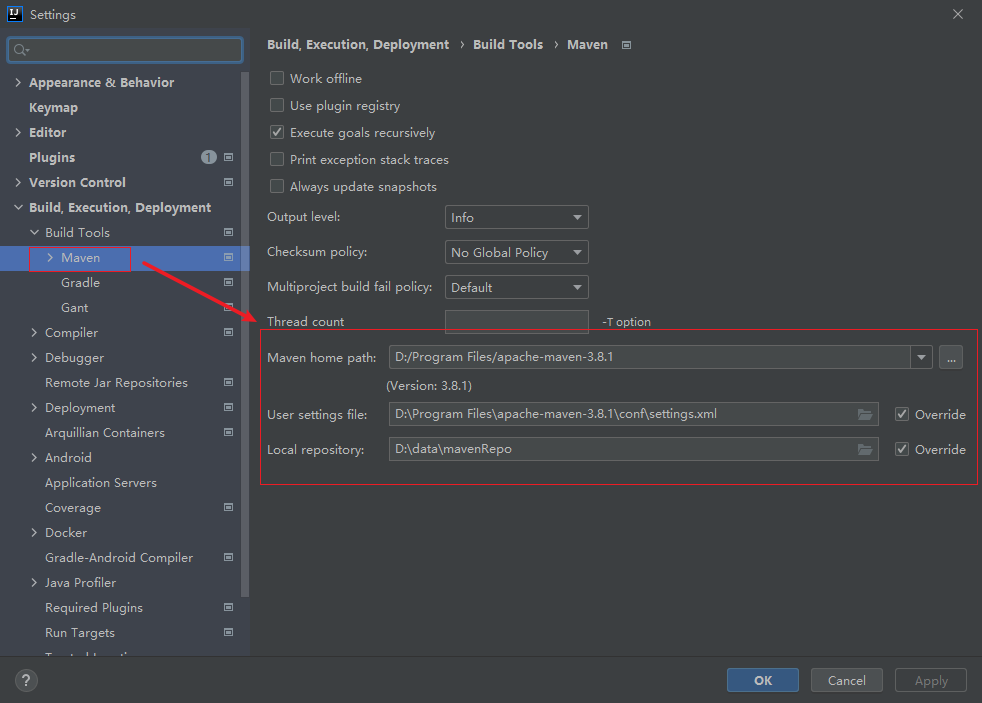Enable Print exception stack traces
This screenshot has height=703, width=982.
click(x=277, y=159)
